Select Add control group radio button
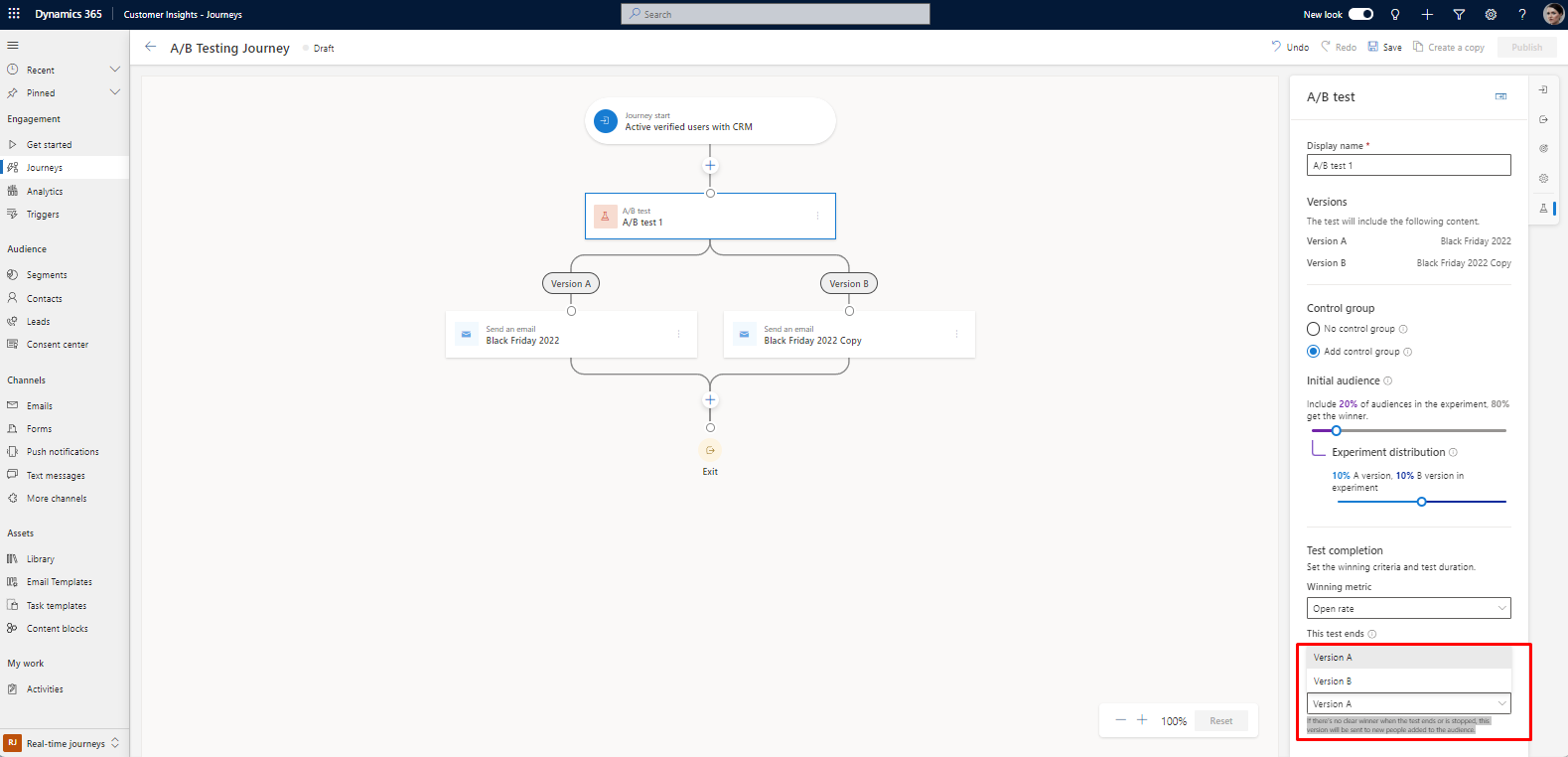 1313,352
